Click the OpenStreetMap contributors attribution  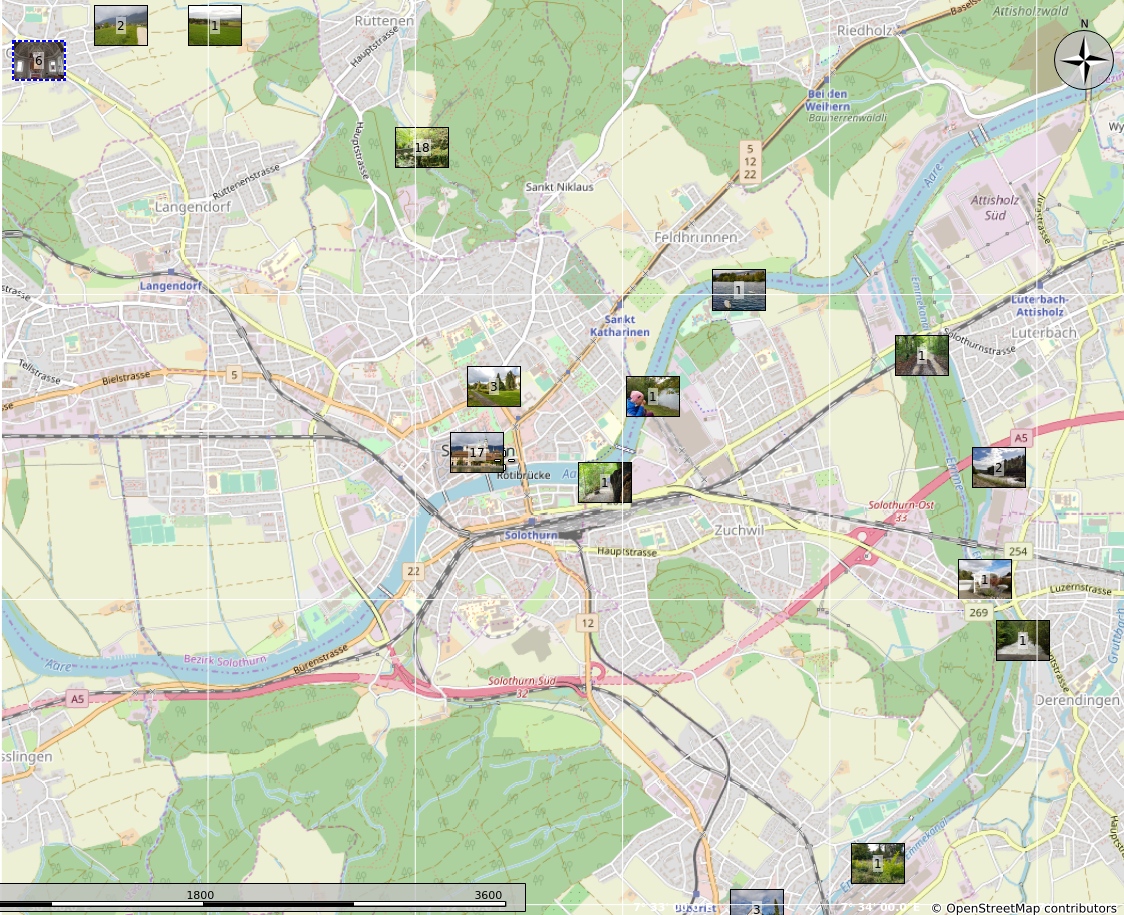coord(1023,907)
